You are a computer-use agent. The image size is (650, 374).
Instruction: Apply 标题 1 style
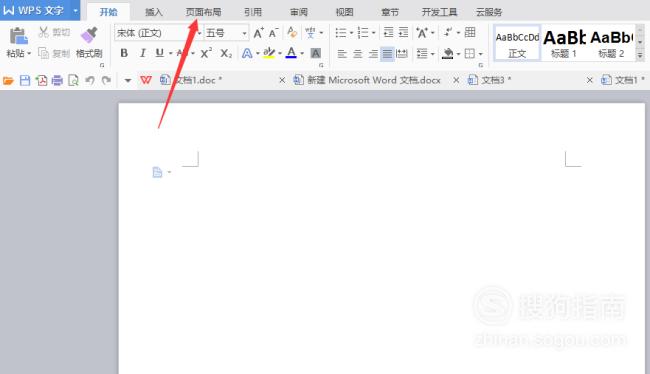564,44
